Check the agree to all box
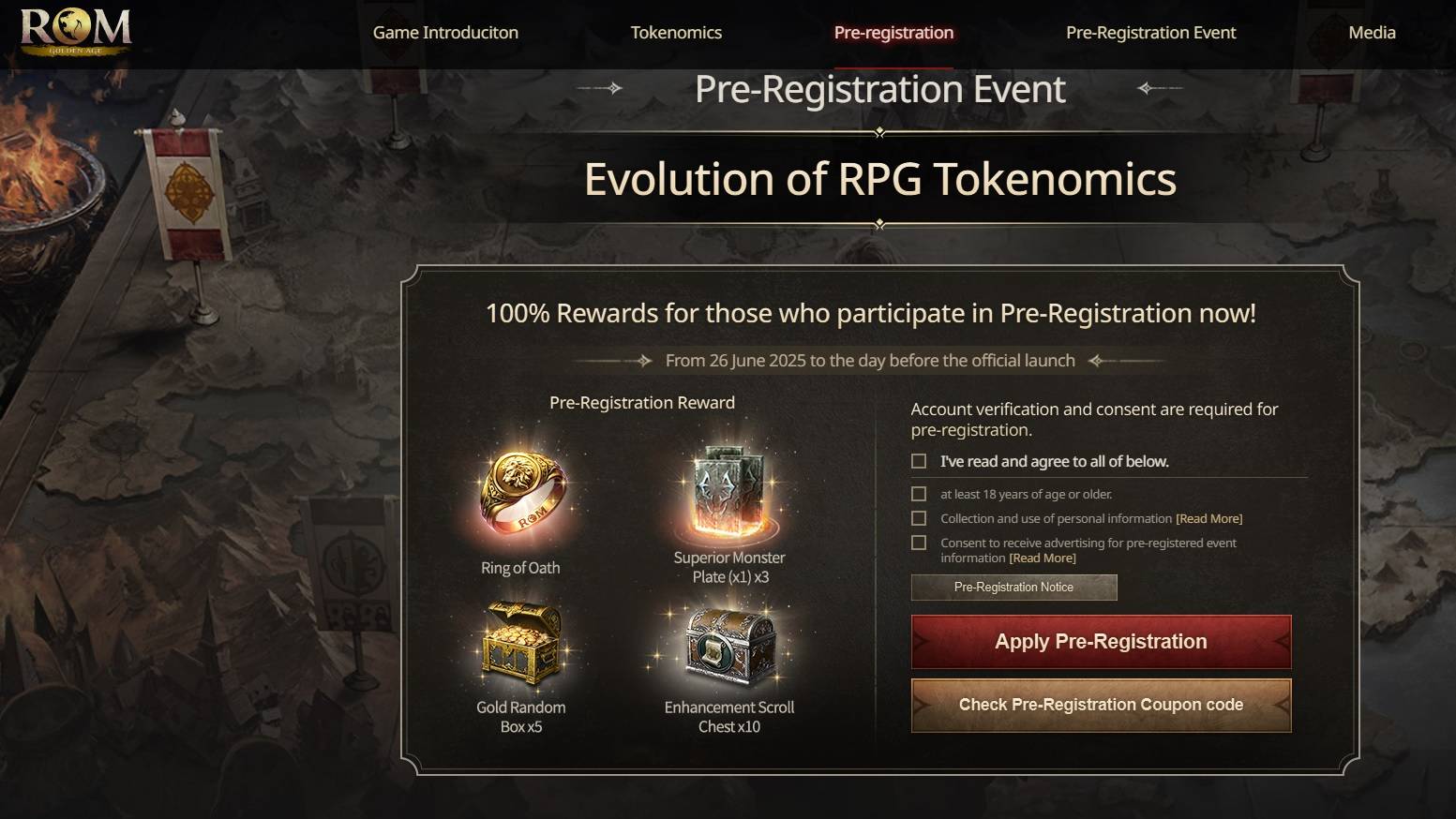This screenshot has height=819, width=1456. (919, 461)
